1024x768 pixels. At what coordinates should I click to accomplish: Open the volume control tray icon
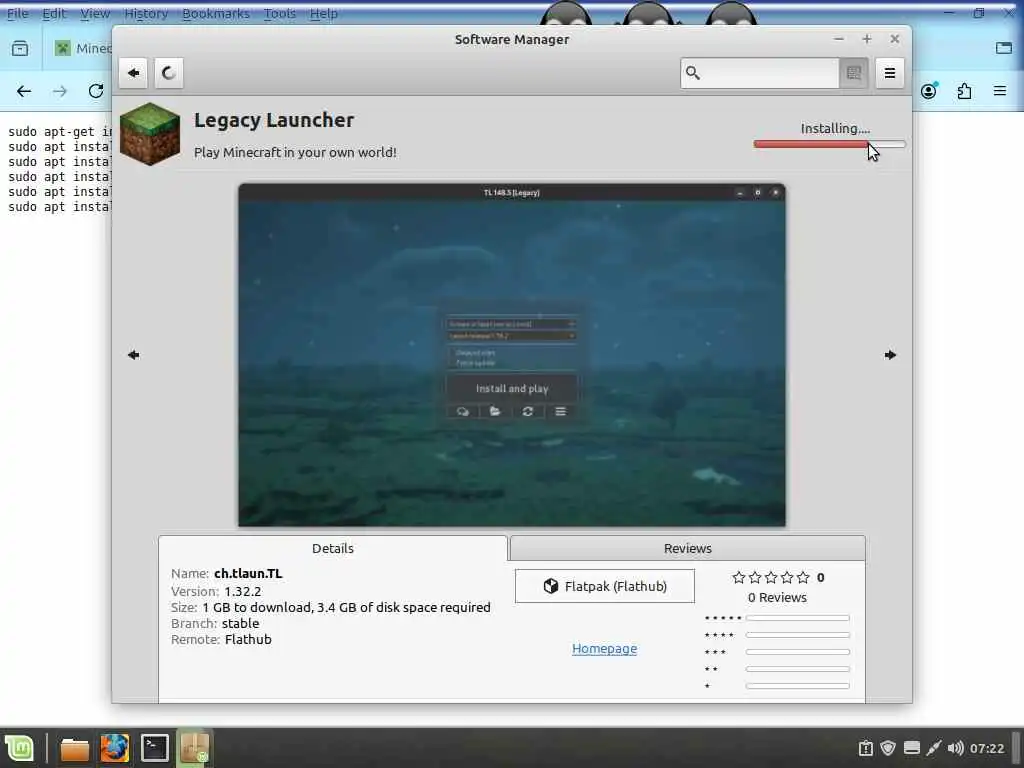[955, 748]
